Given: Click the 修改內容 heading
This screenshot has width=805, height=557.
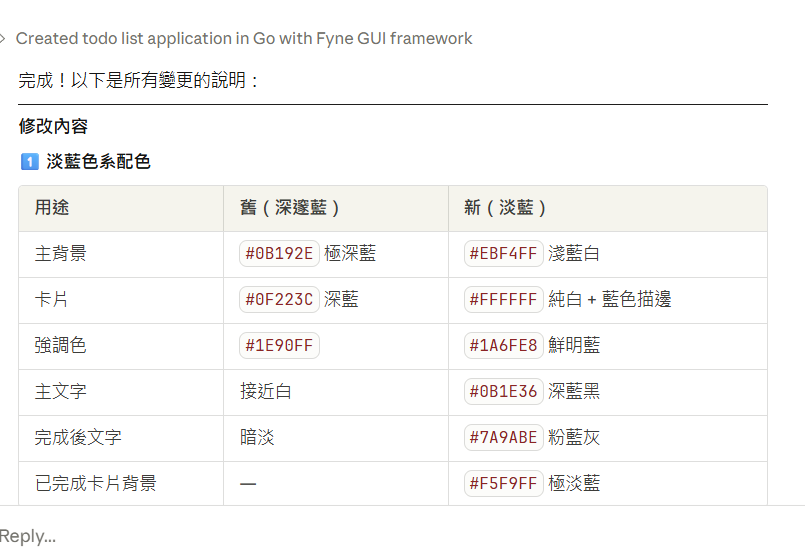Looking at the screenshot, I should [x=53, y=127].
